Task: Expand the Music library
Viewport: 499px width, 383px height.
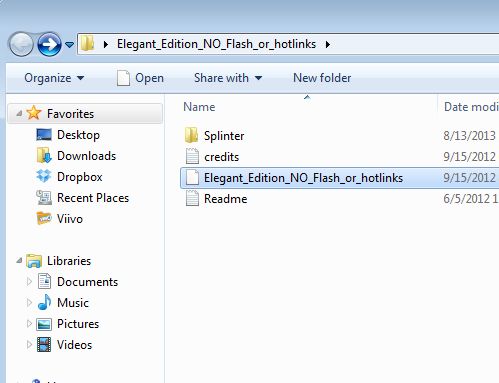Action: coord(29,303)
